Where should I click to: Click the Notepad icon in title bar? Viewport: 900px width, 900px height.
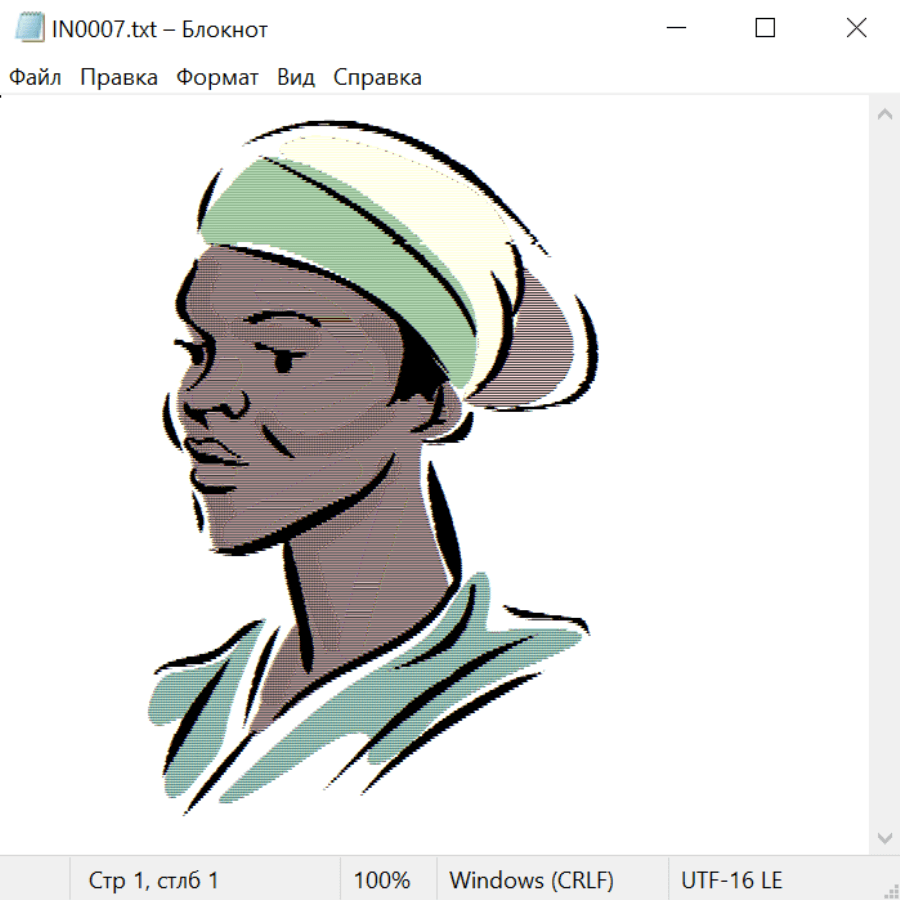coord(30,28)
